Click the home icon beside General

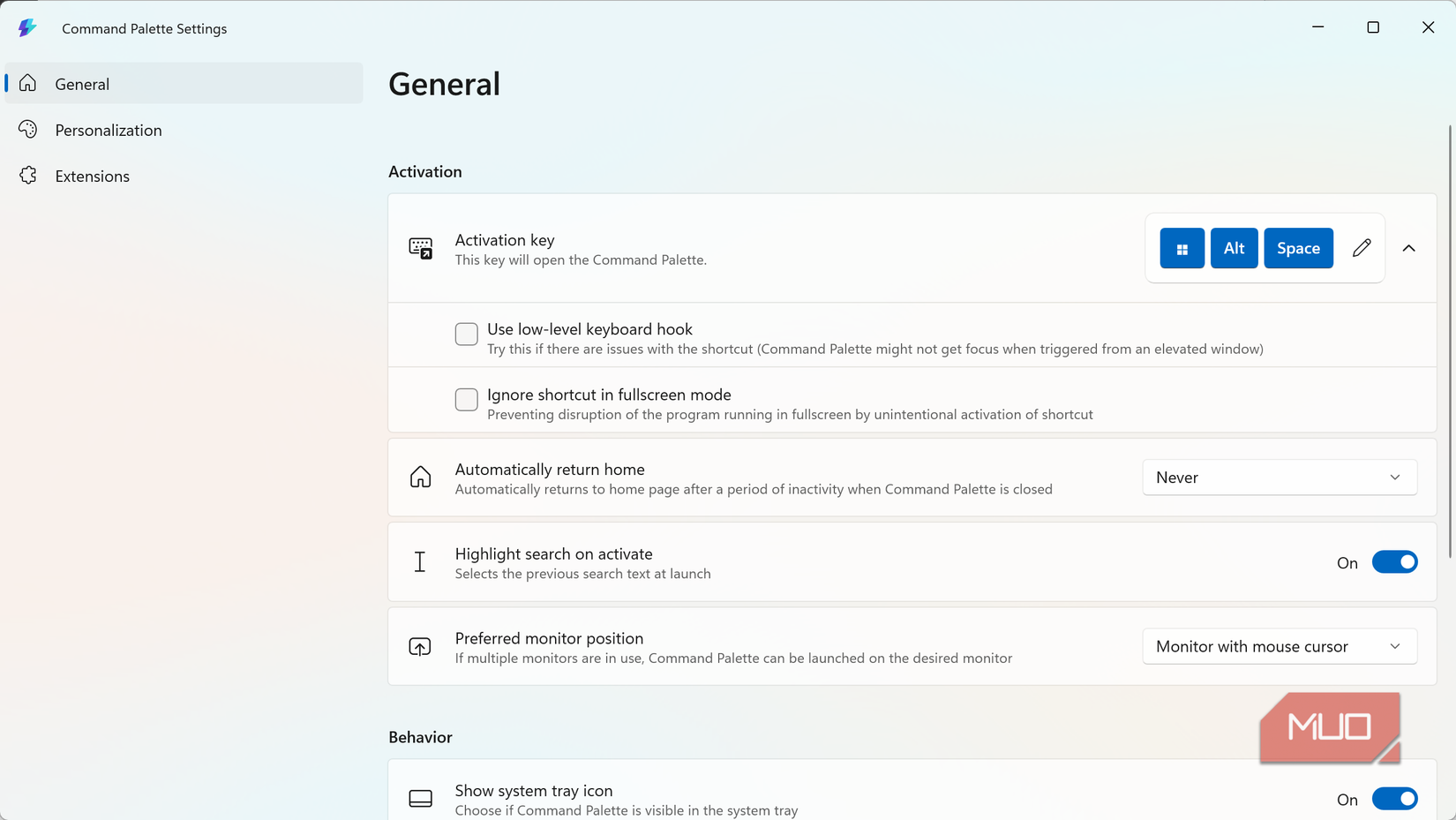[27, 82]
